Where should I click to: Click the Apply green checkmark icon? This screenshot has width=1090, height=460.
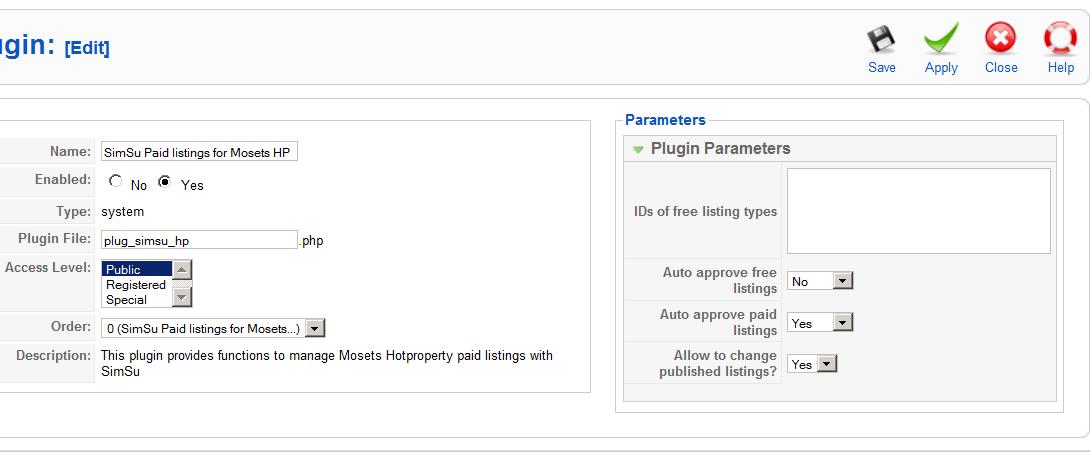pos(941,41)
